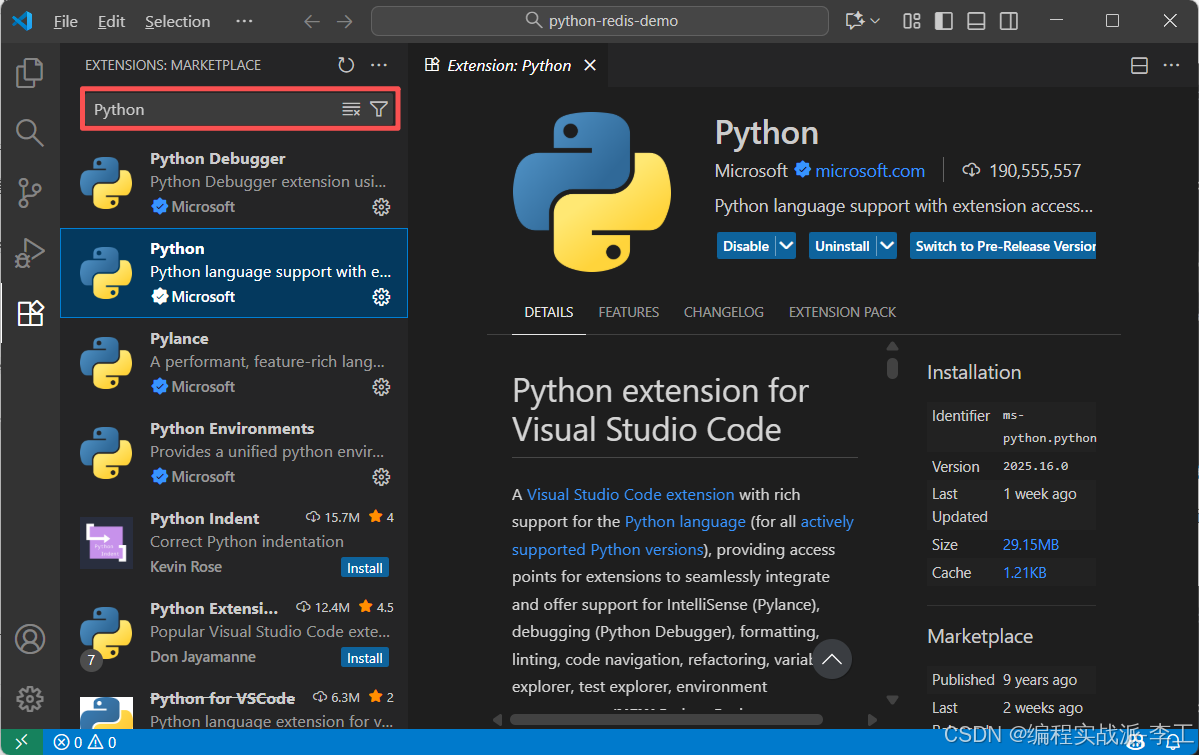Screen dimensions: 1199x755
Task: Switch to the CHANGELOG tab
Action: point(723,312)
